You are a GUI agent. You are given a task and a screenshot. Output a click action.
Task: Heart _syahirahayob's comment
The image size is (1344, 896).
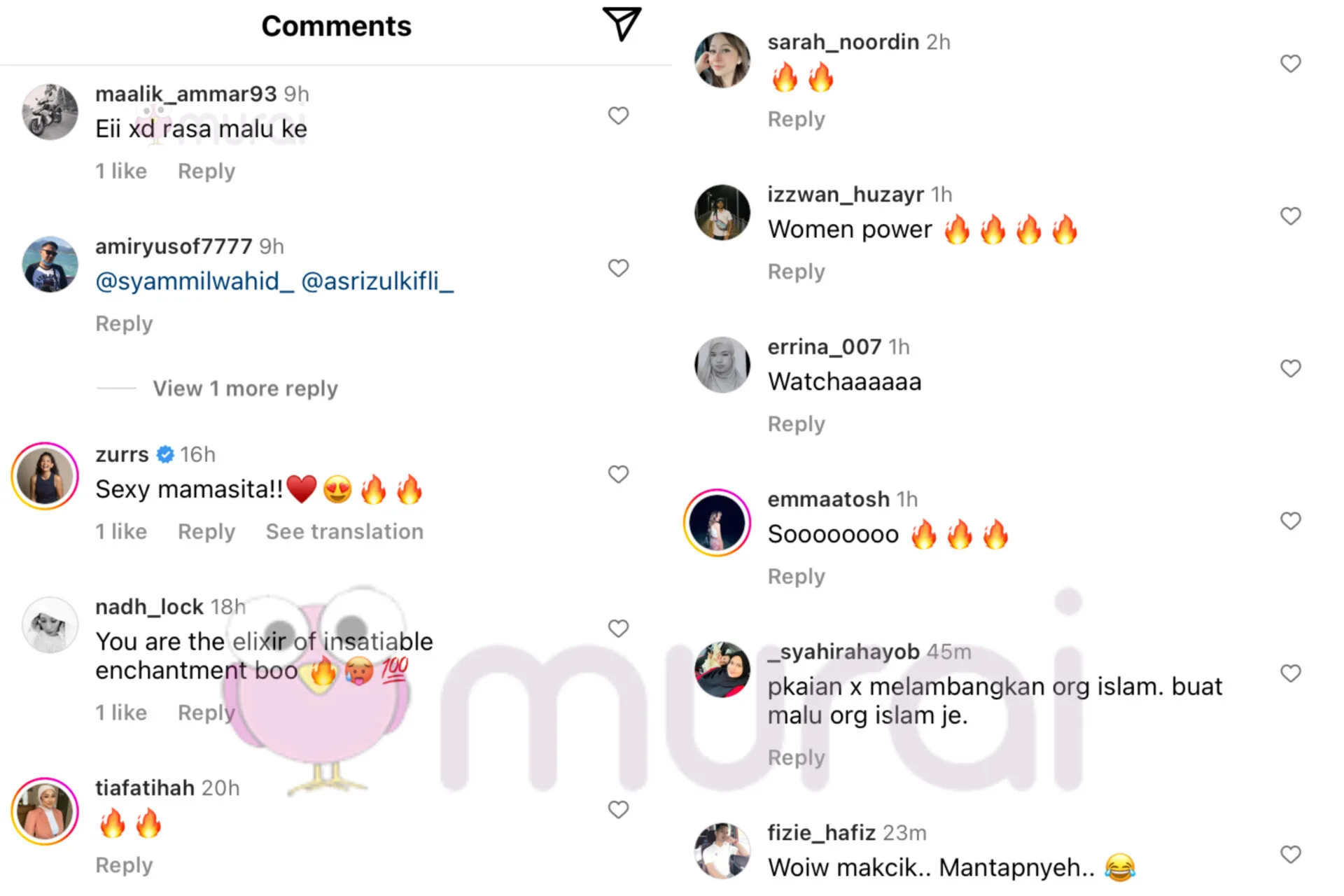click(1291, 673)
